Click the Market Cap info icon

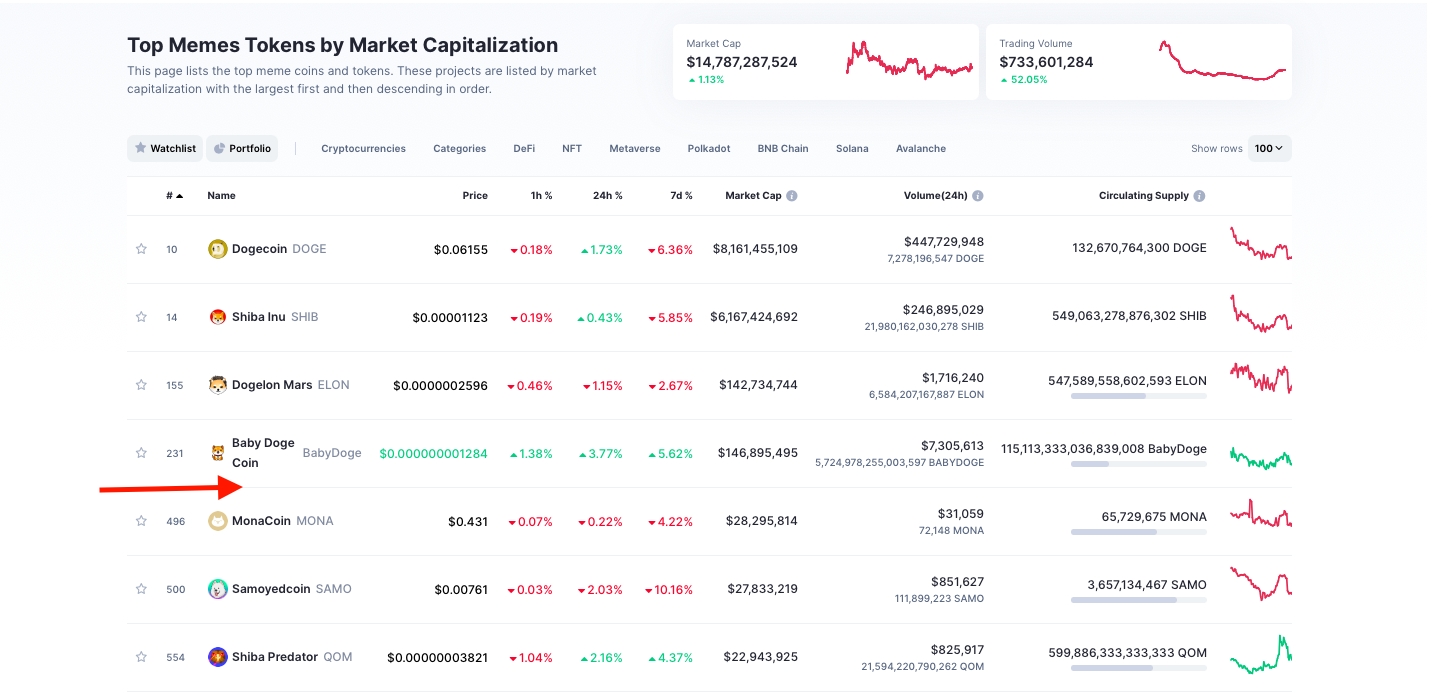(x=792, y=196)
